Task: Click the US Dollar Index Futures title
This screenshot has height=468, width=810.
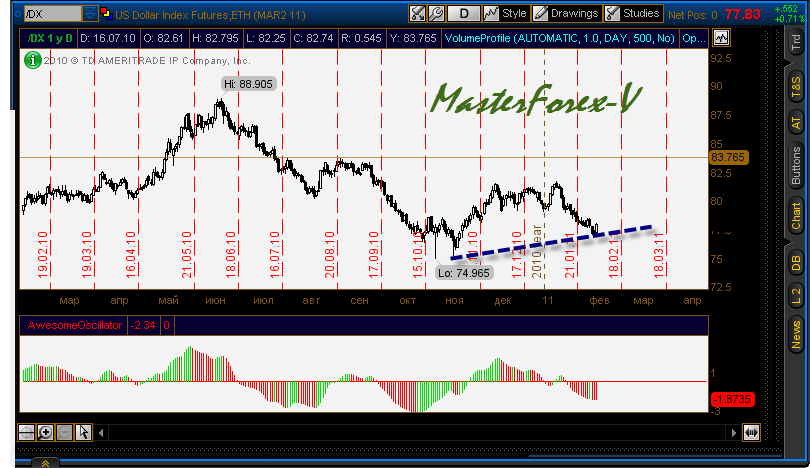Action: pyautogui.click(x=210, y=15)
